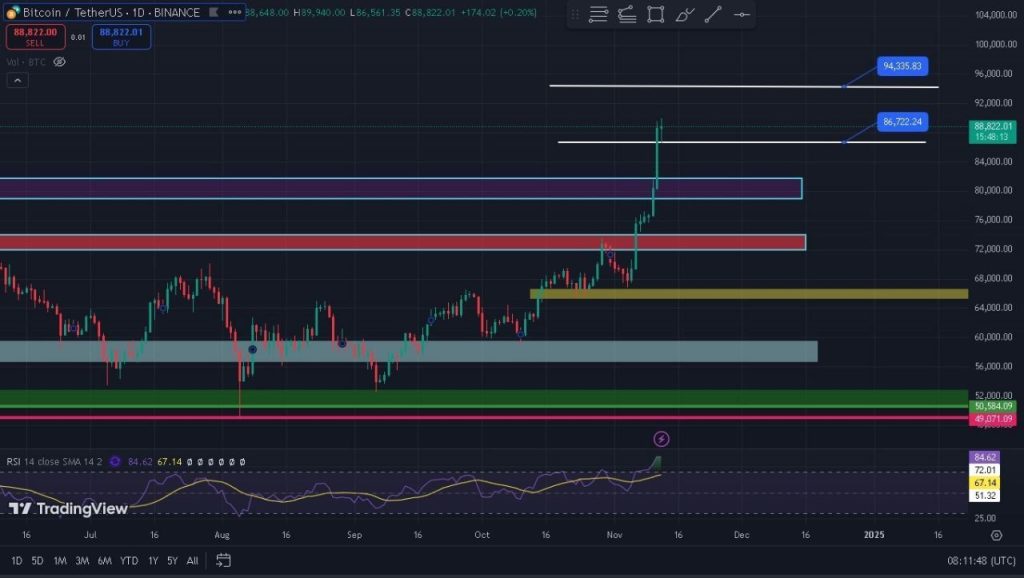Toggle volume indicator visibility eye icon

click(x=59, y=62)
